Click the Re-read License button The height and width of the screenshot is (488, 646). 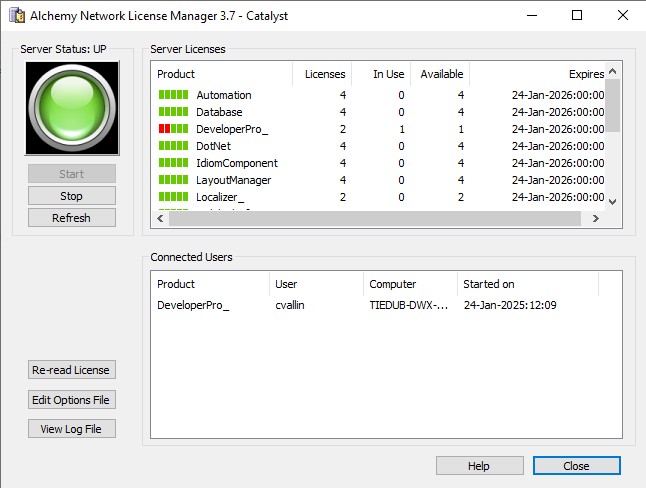(72, 370)
